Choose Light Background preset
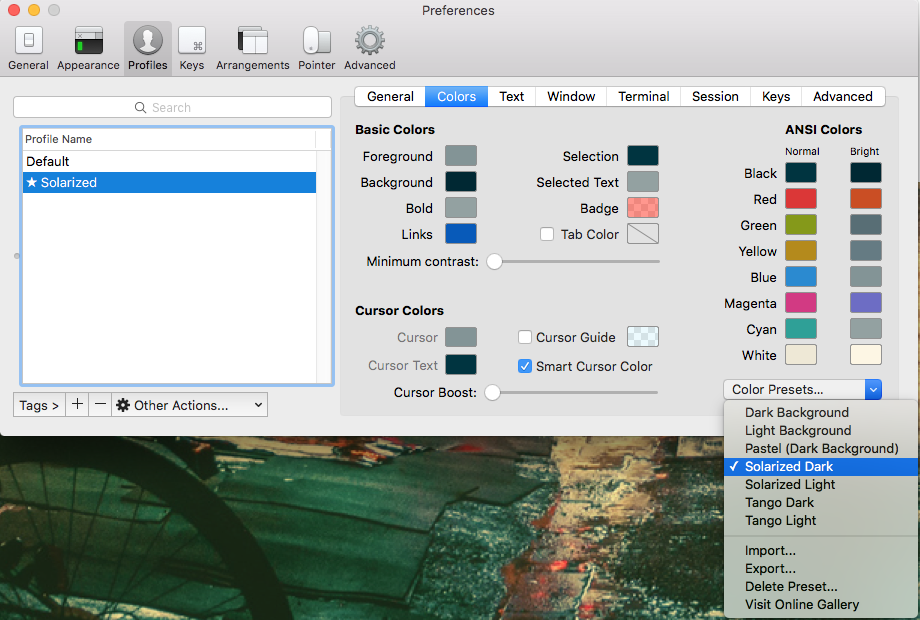 [x=821, y=431]
